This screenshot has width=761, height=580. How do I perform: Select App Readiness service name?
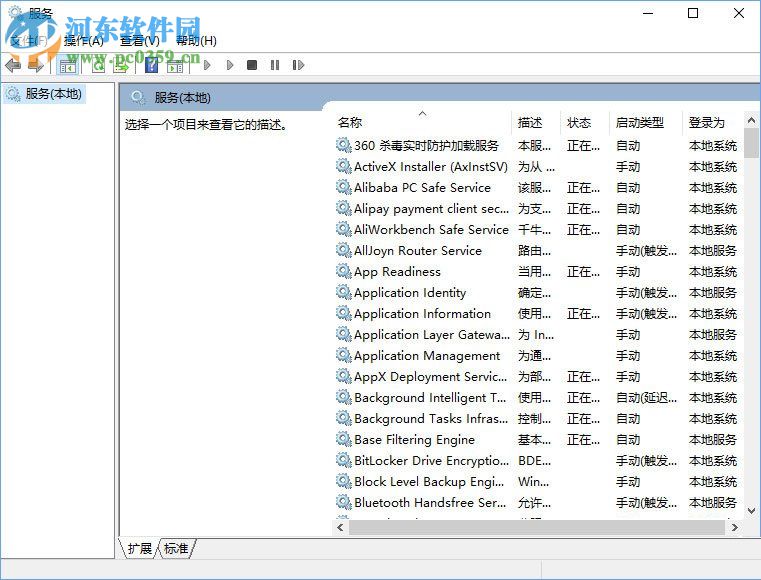[x=397, y=272]
